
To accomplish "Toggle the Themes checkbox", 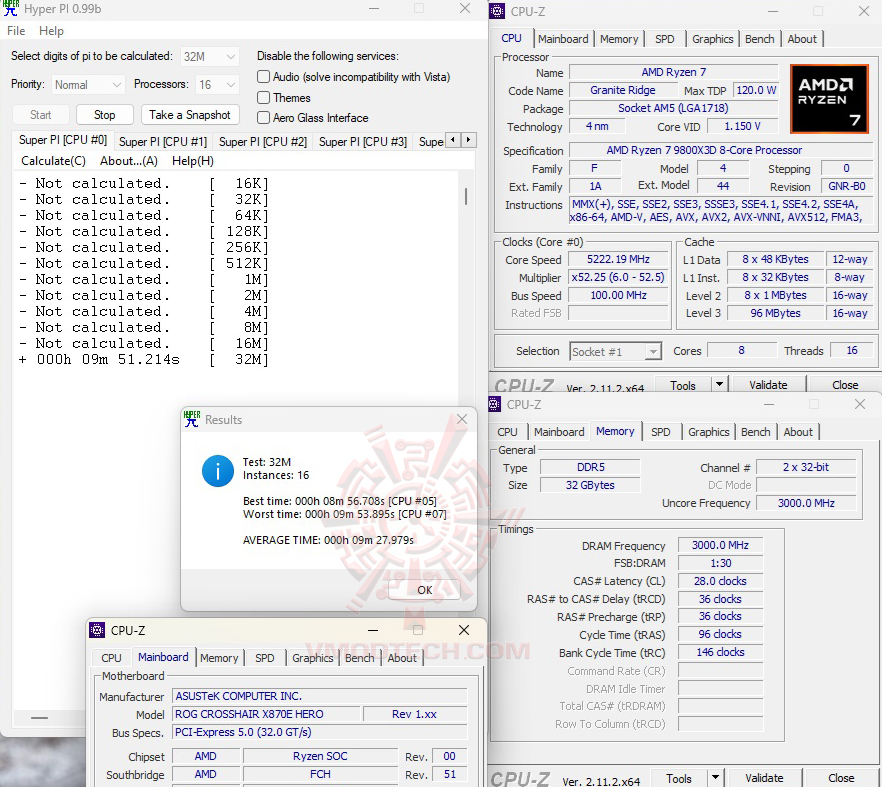I will click(263, 97).
